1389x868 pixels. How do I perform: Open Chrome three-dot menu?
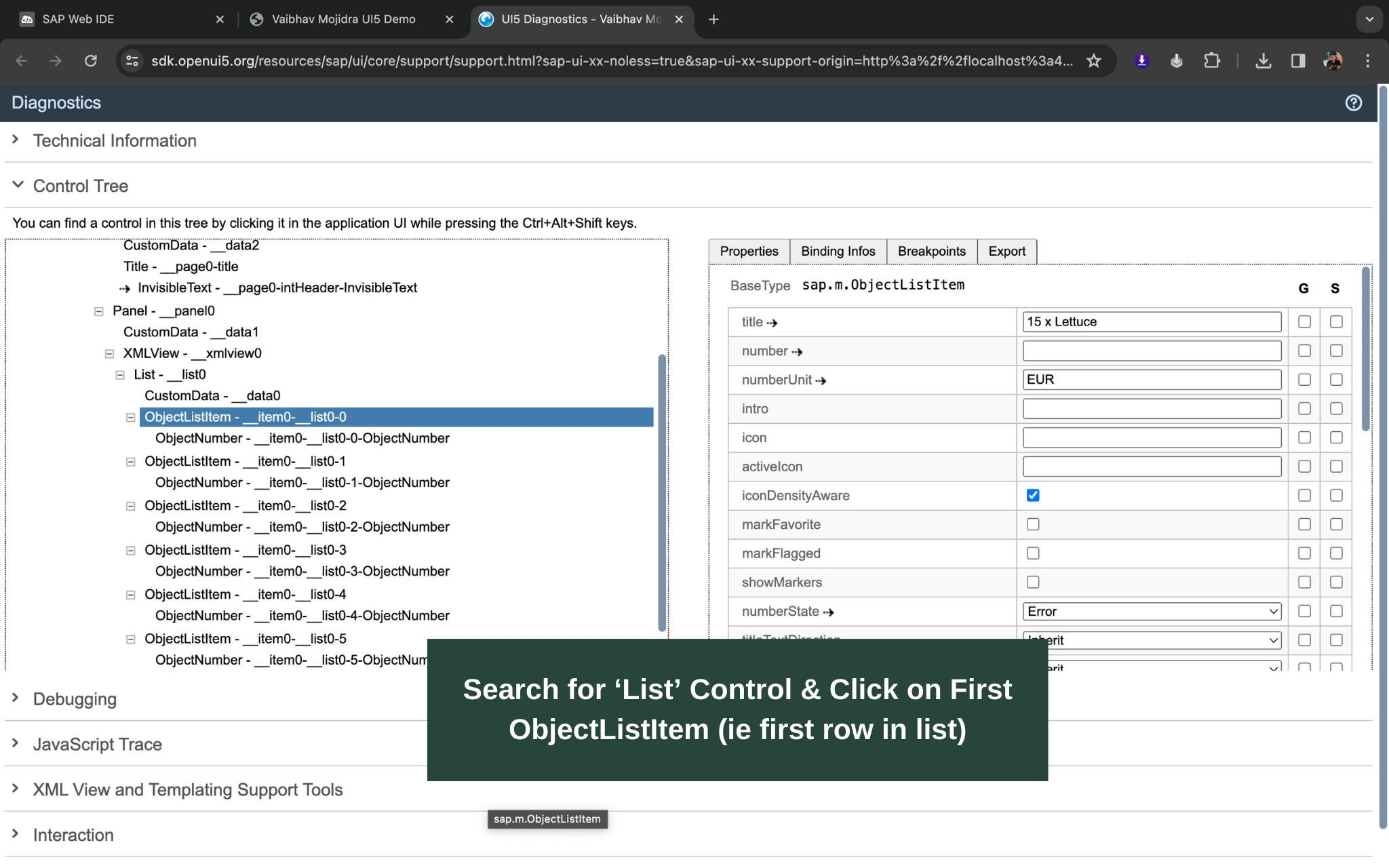coord(1367,61)
